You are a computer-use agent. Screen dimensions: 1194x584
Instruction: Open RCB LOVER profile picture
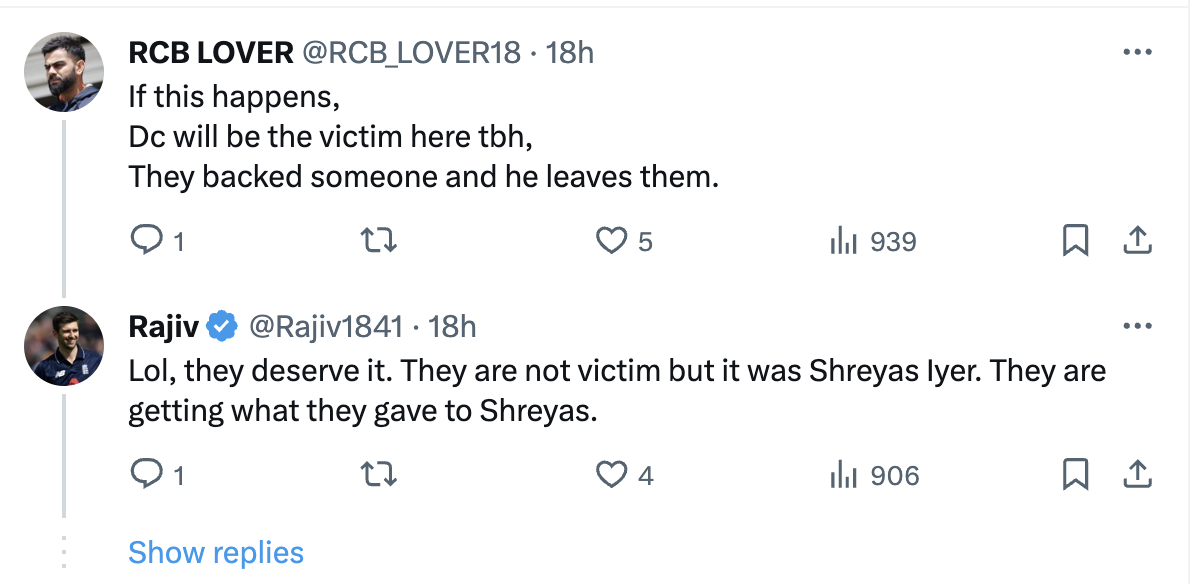coord(64,72)
